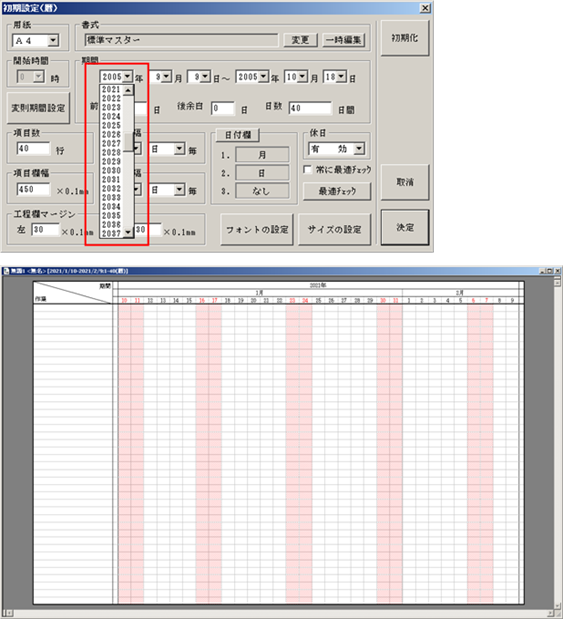Confirm settings with the 決定 button
Screen dimensions: 563x619
(x=405, y=227)
